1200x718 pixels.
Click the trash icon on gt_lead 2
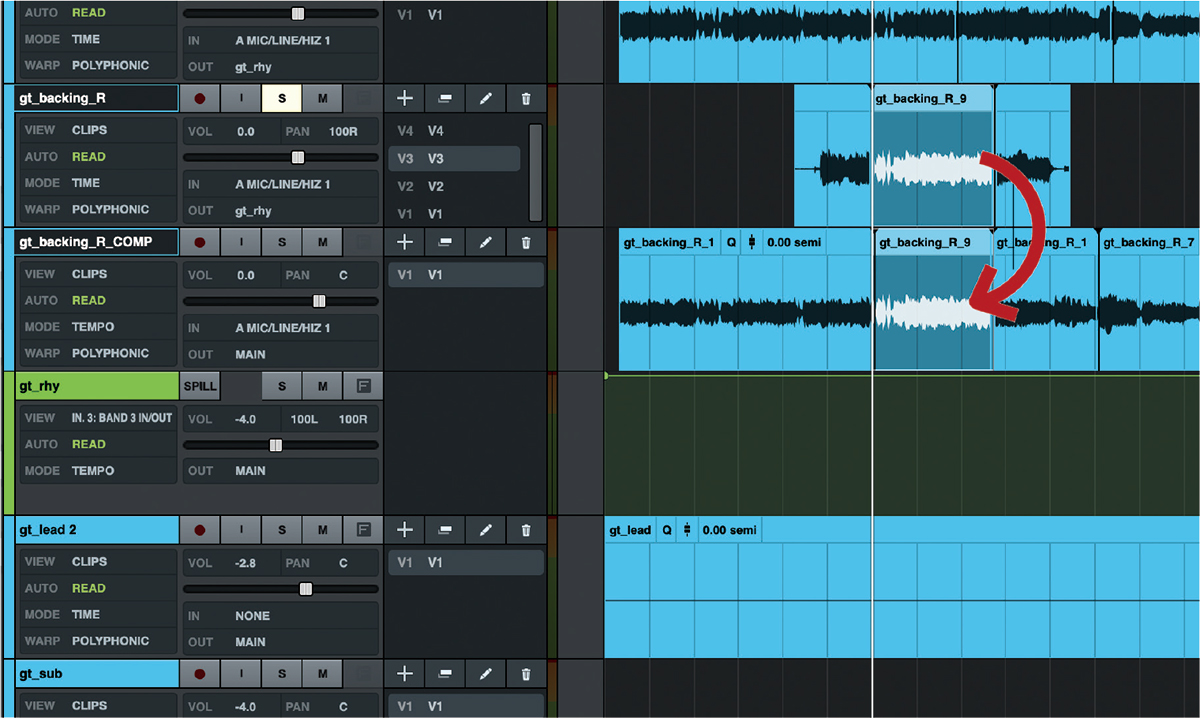526,530
